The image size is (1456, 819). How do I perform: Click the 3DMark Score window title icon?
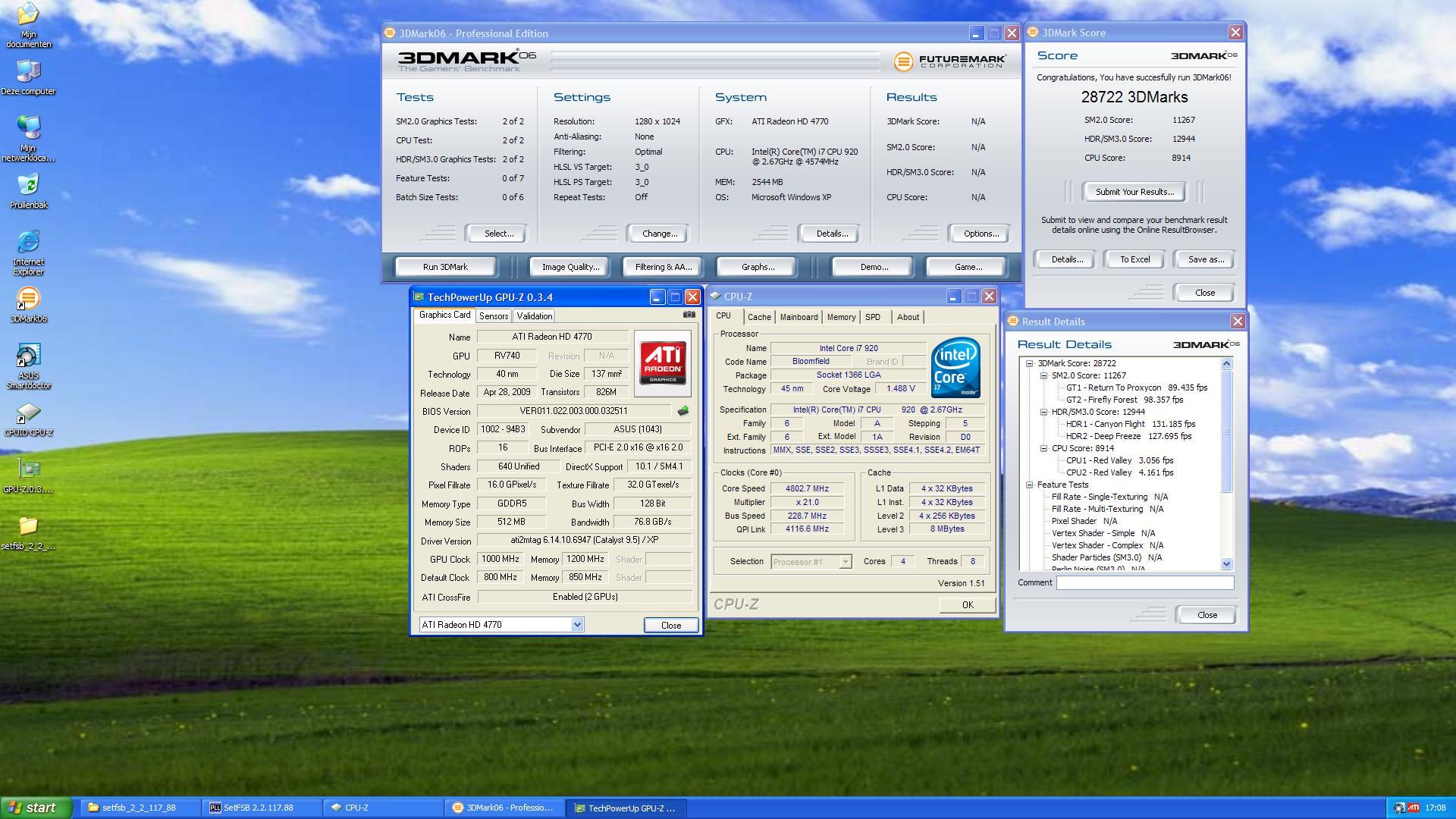click(x=1032, y=33)
